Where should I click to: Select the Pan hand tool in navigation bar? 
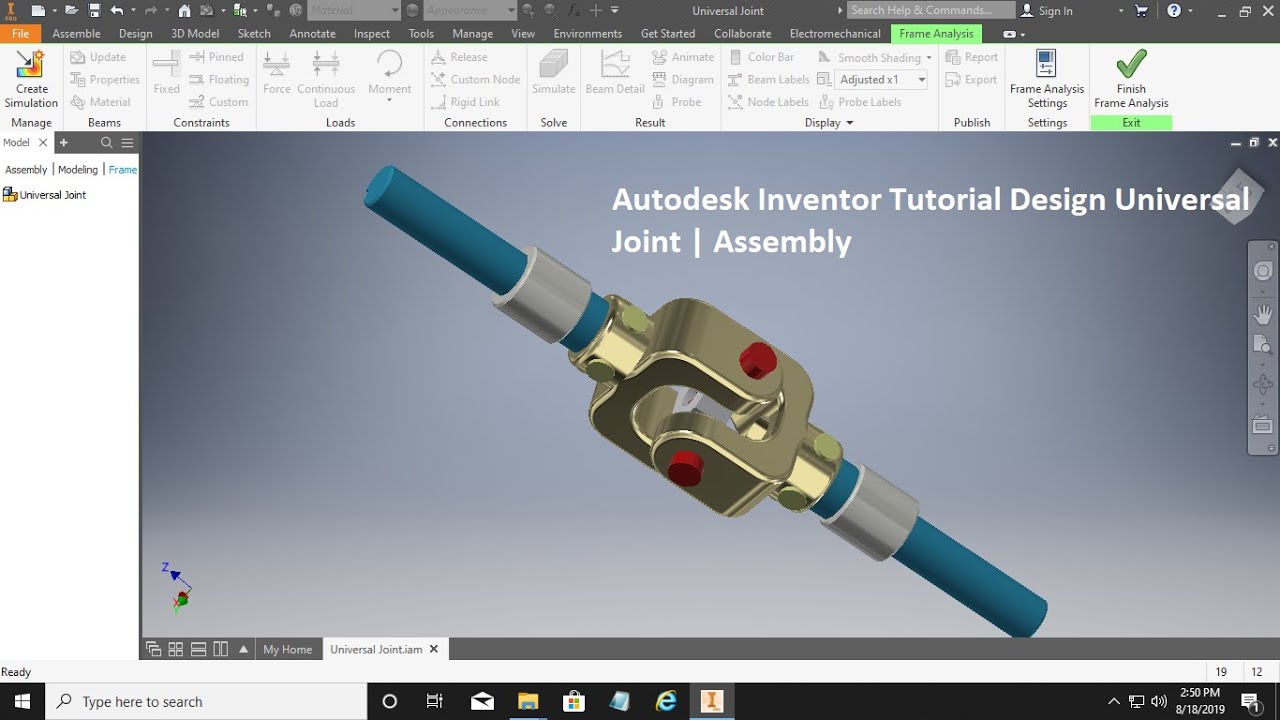tap(1263, 315)
